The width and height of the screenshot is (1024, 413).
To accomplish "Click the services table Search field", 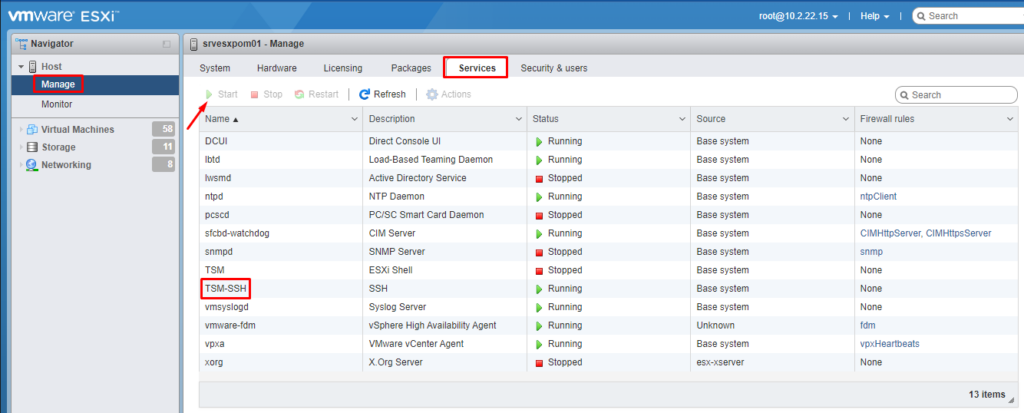I will point(956,95).
